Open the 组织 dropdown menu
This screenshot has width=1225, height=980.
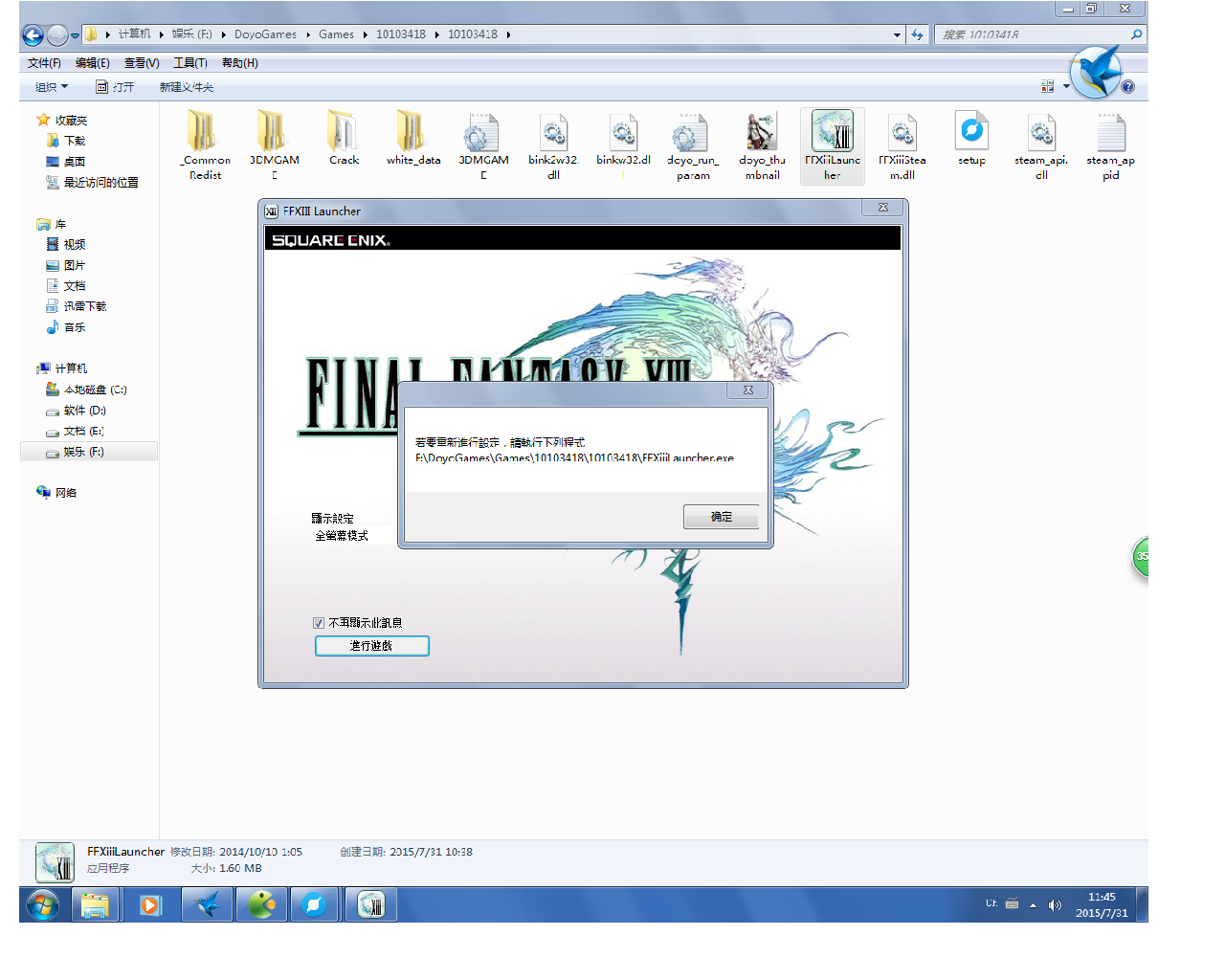click(x=52, y=87)
